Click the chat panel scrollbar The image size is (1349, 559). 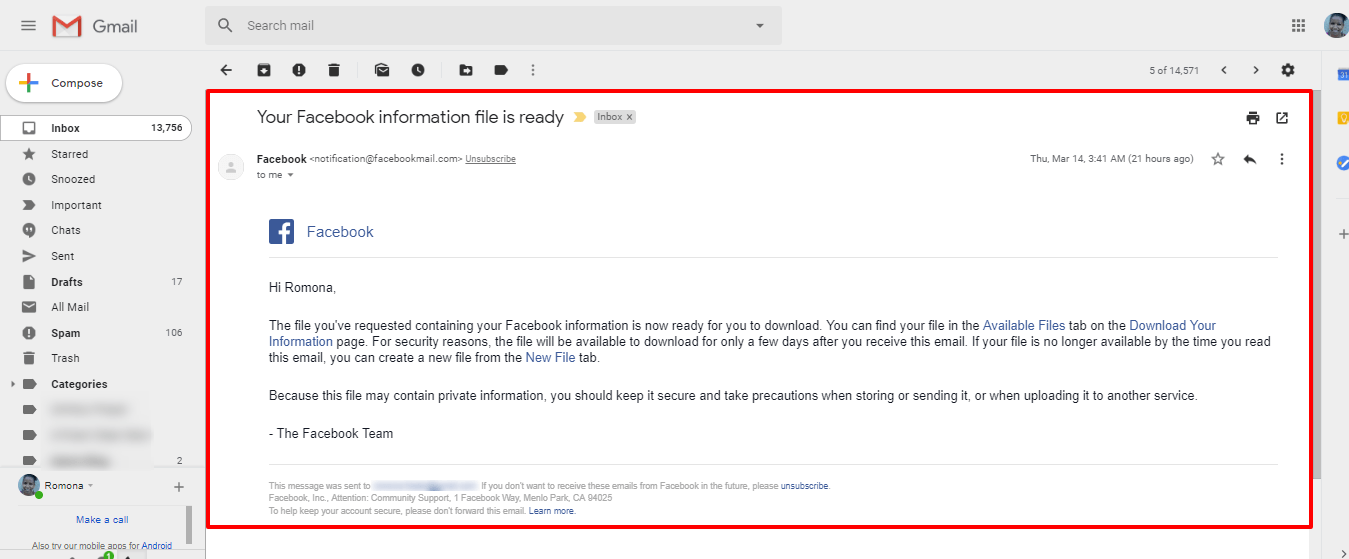coord(189,525)
